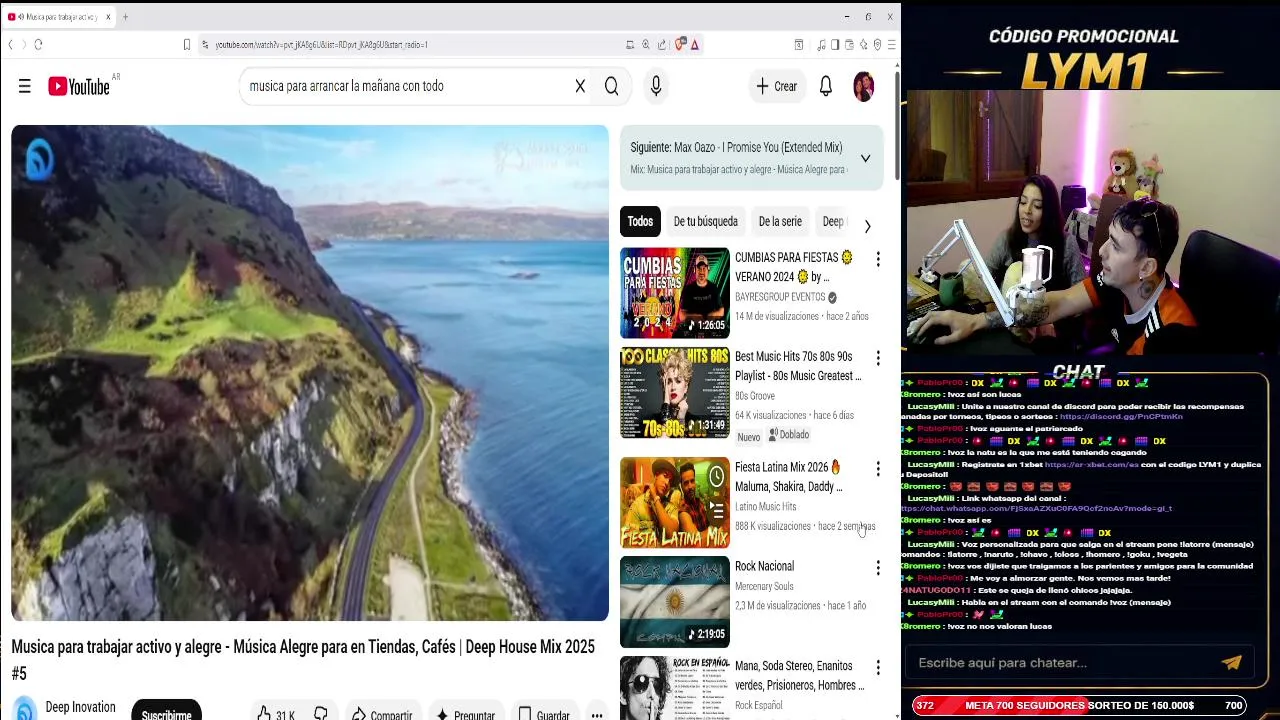Viewport: 1280px width, 720px height.
Task: Open the Brave Shields lion icon
Action: pos(680,44)
